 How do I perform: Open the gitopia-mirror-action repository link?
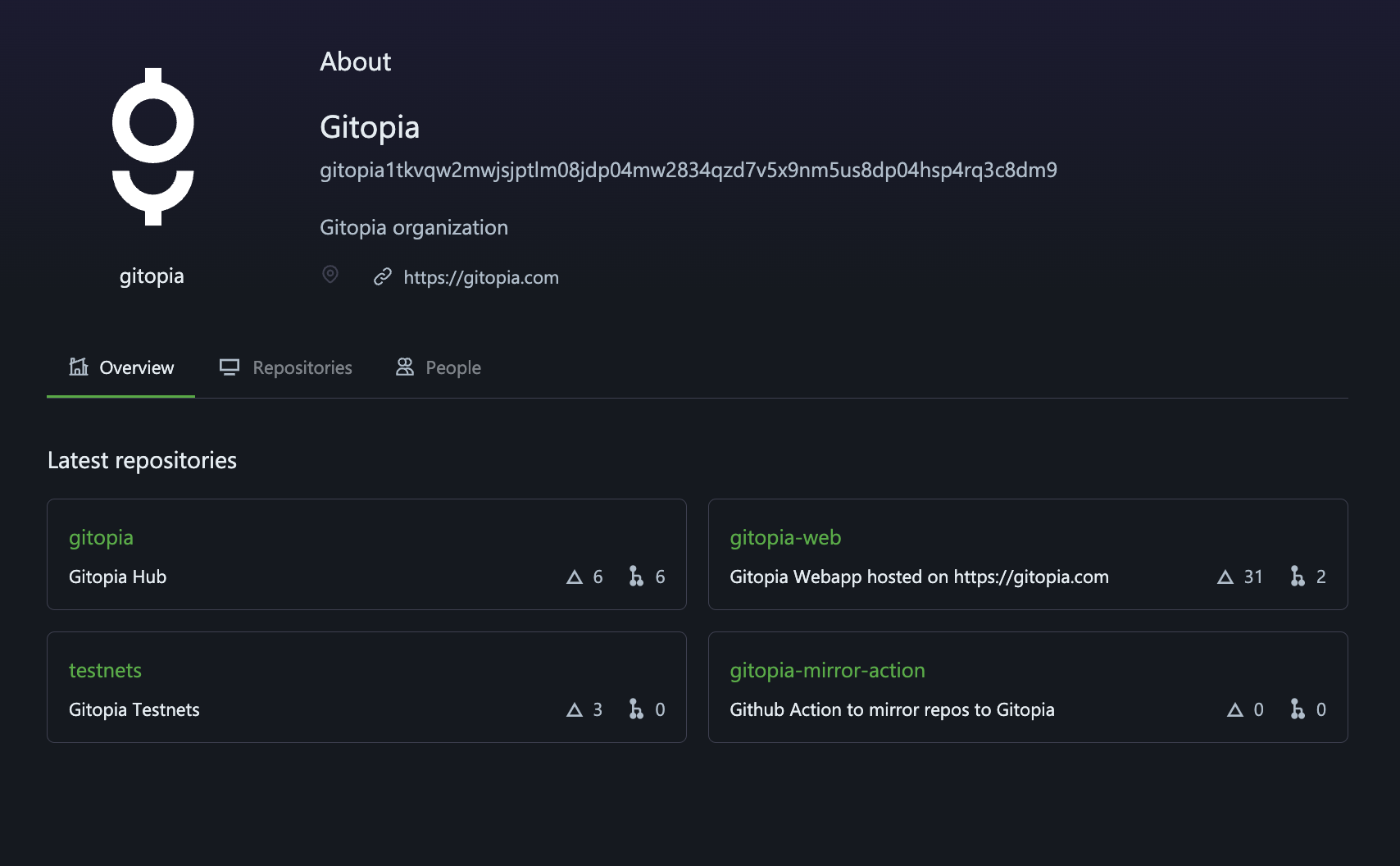(827, 670)
